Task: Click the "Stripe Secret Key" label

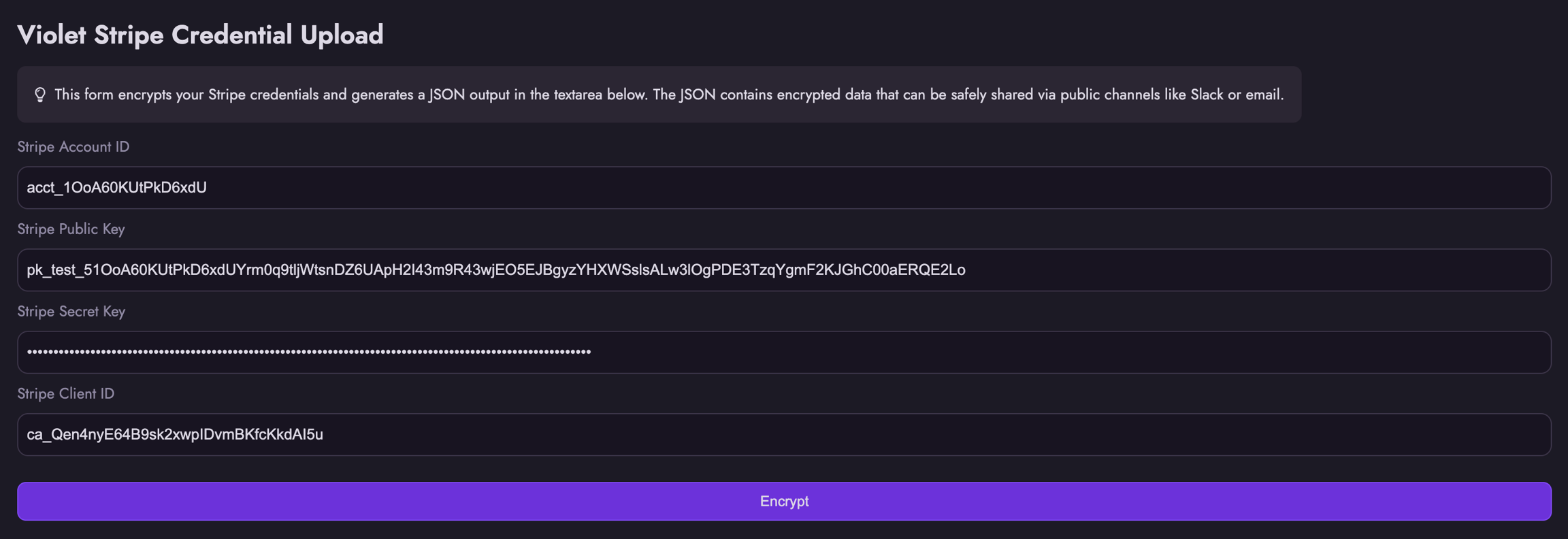Action: point(71,312)
